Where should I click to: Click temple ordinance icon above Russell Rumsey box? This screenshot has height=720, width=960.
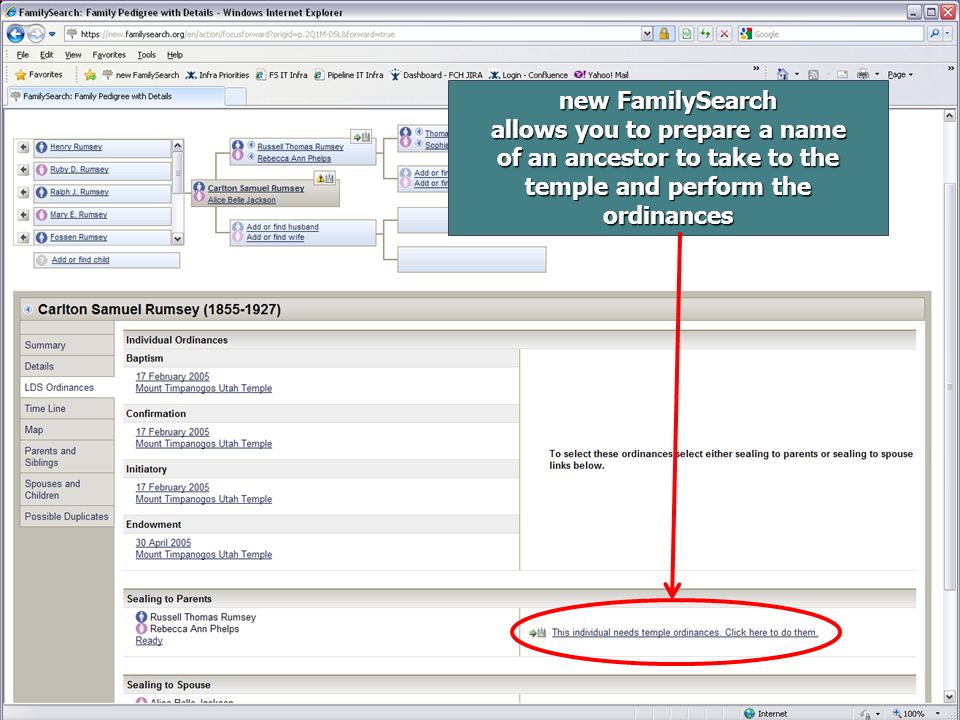361,137
